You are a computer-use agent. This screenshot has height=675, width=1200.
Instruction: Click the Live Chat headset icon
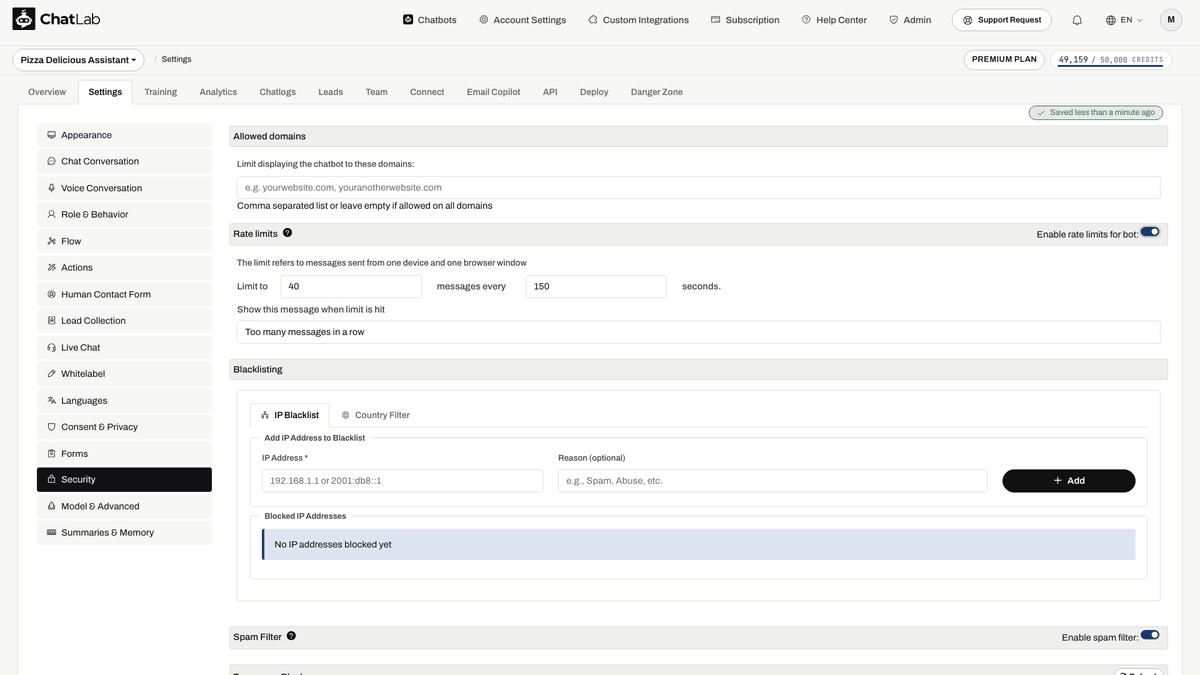click(x=51, y=347)
